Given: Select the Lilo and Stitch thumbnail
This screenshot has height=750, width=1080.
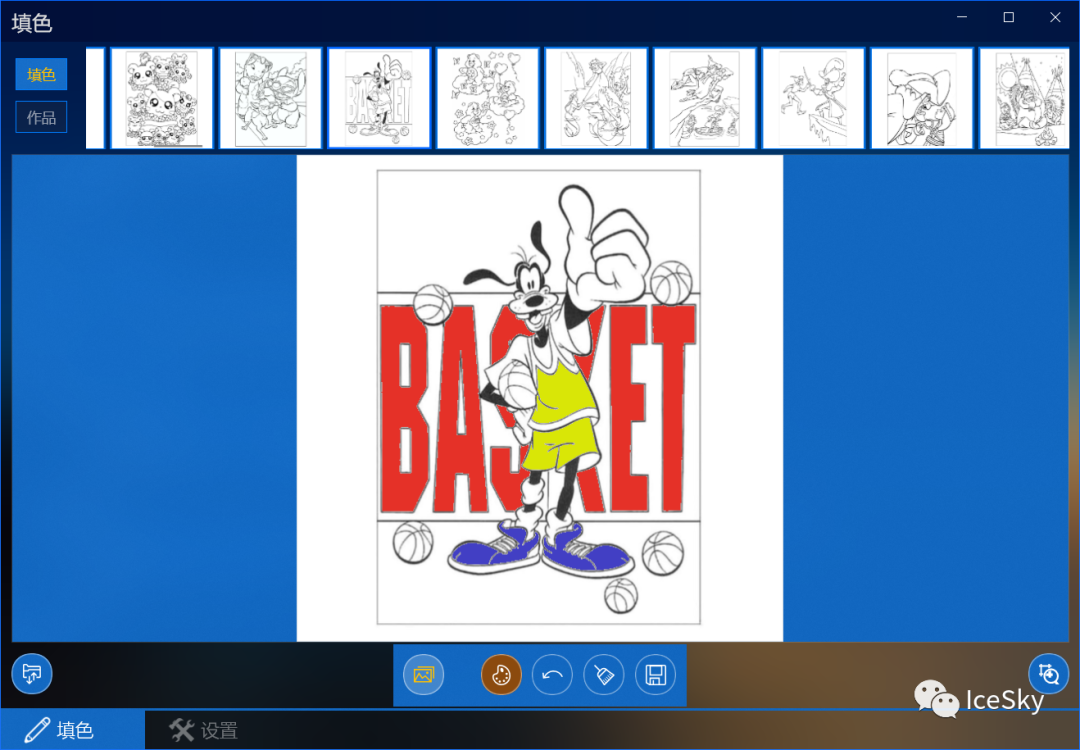Looking at the screenshot, I should pos(271,98).
